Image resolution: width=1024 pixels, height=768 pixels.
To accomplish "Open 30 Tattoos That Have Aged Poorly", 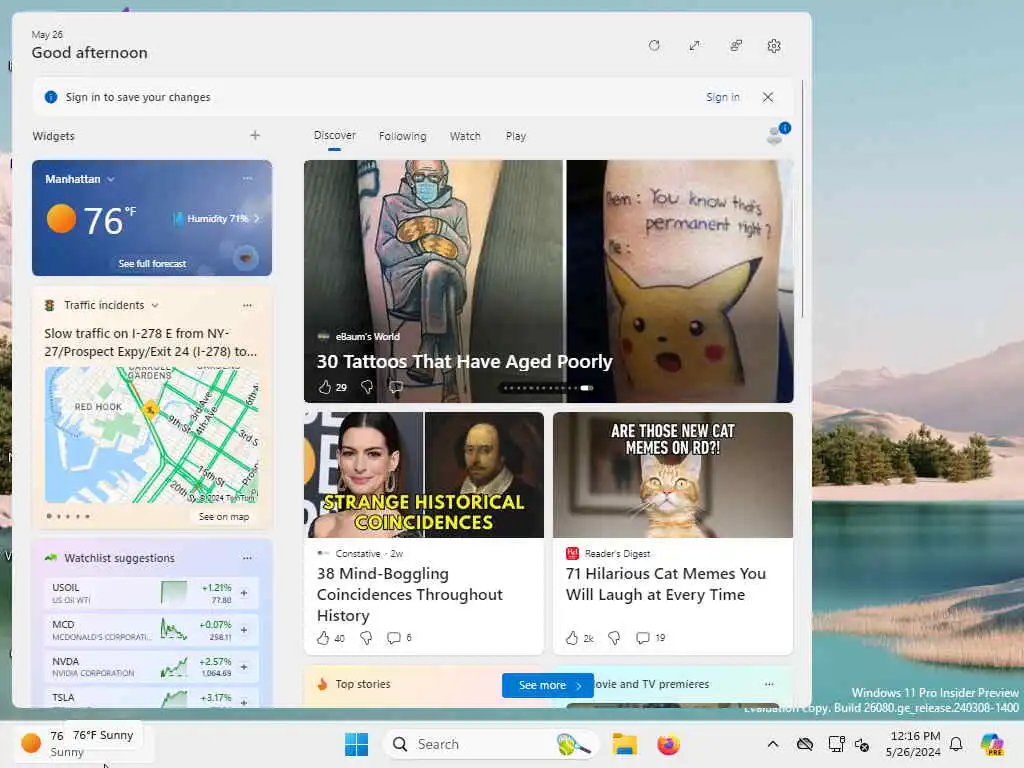I will point(464,362).
